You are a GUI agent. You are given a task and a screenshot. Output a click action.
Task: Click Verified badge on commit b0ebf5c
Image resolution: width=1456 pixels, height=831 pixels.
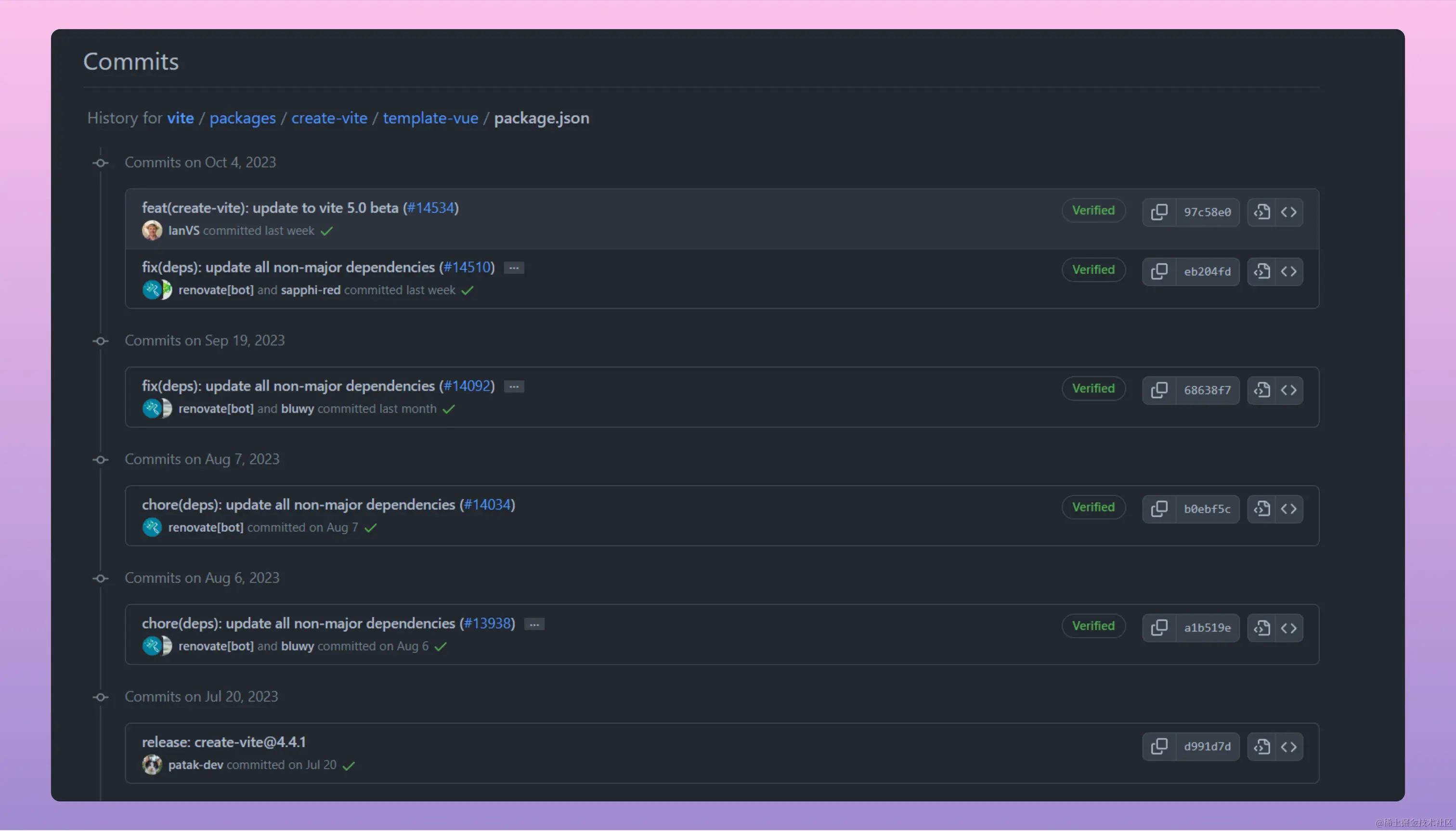1093,507
